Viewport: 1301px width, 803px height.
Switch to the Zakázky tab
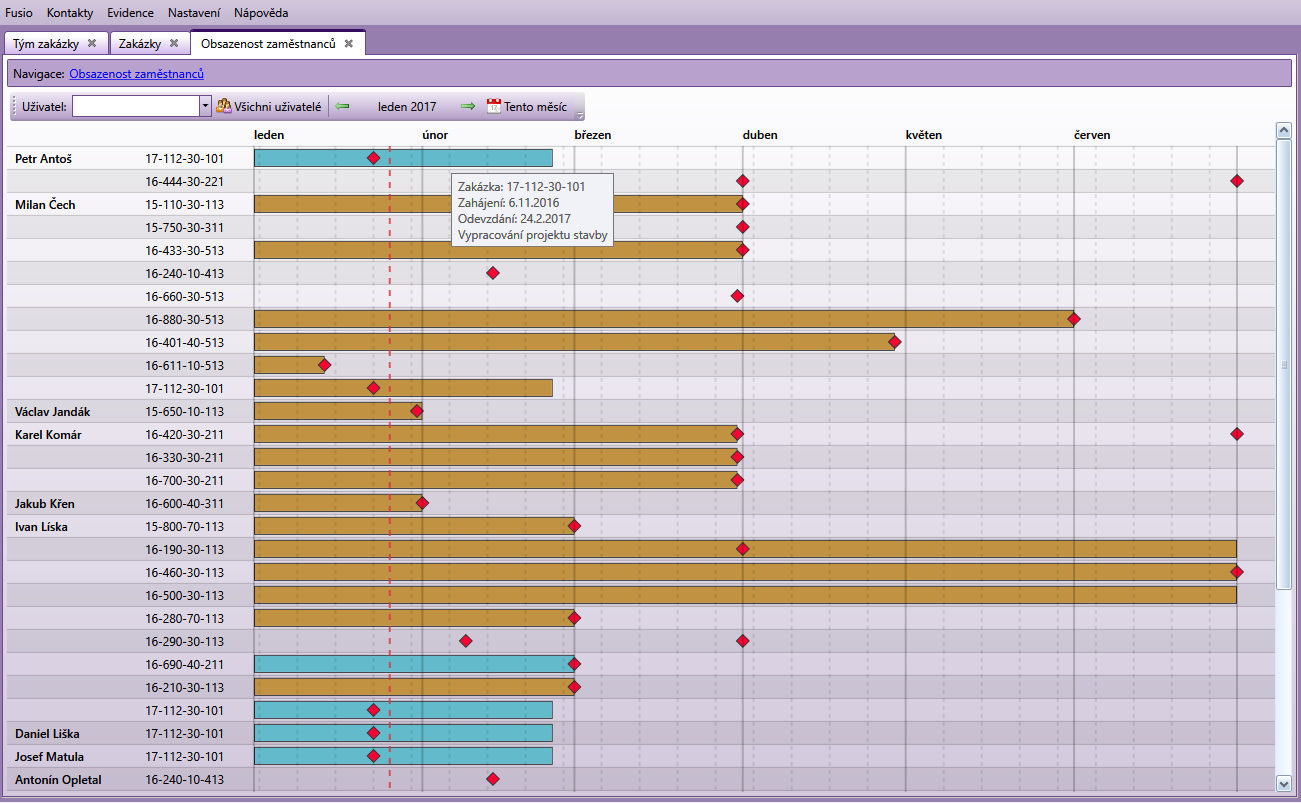pyautogui.click(x=139, y=43)
